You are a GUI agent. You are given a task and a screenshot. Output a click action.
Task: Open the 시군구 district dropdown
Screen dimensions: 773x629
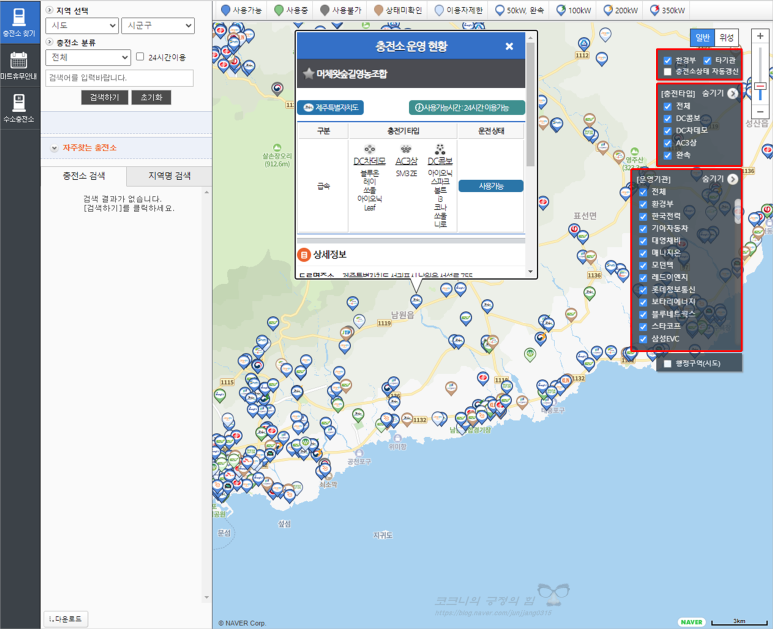pyautogui.click(x=156, y=26)
